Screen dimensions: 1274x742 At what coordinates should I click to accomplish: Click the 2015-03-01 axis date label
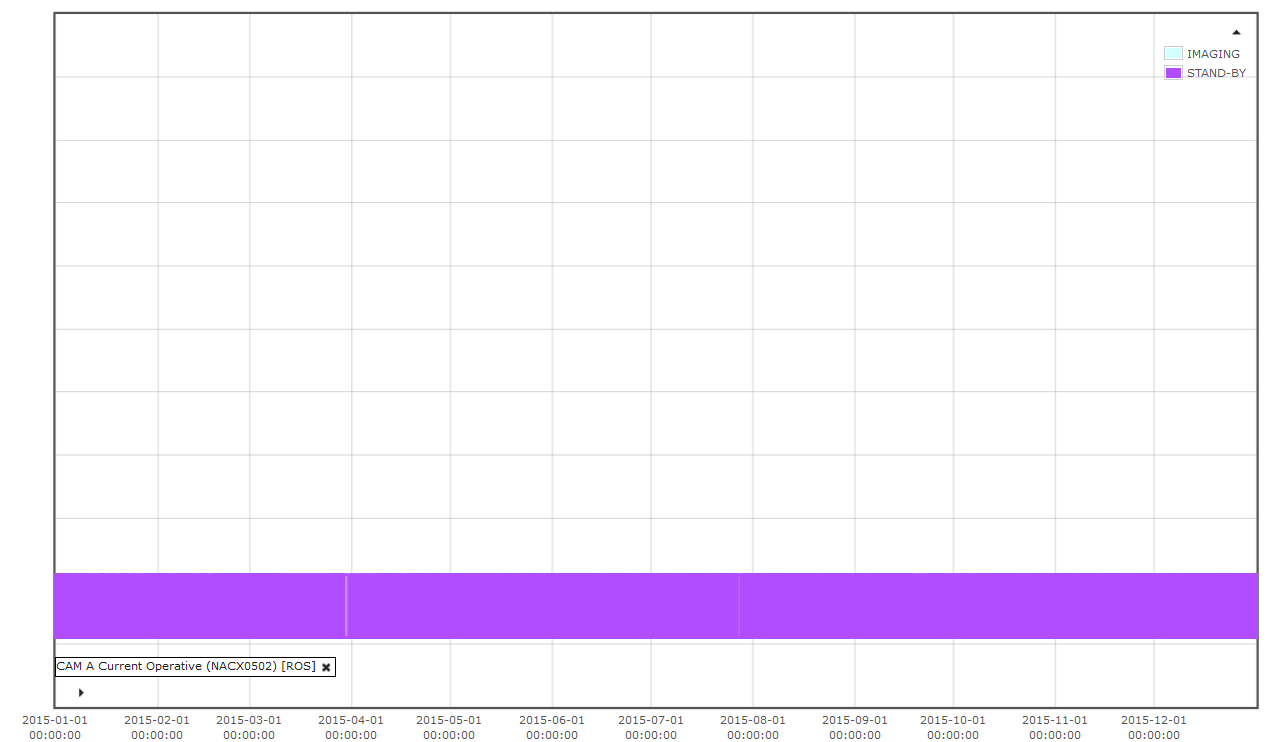pos(249,727)
